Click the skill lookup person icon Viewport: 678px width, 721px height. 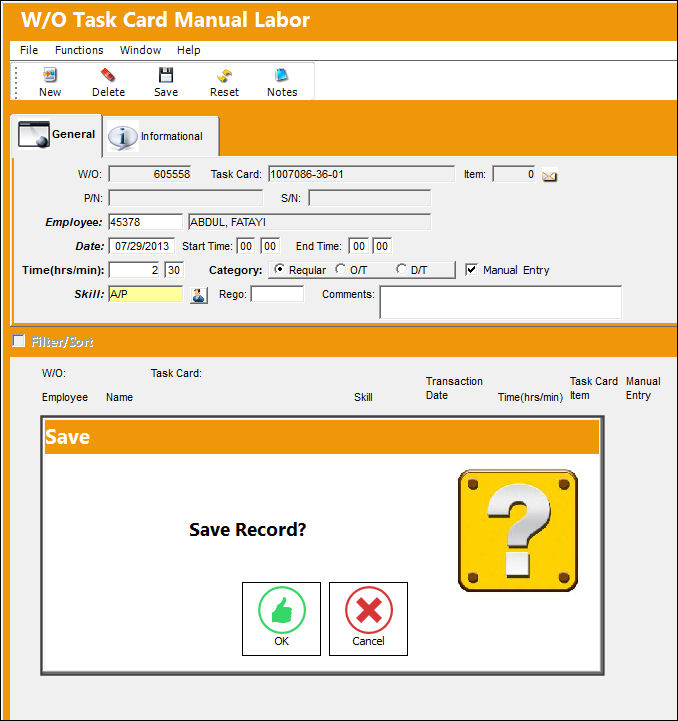click(199, 295)
